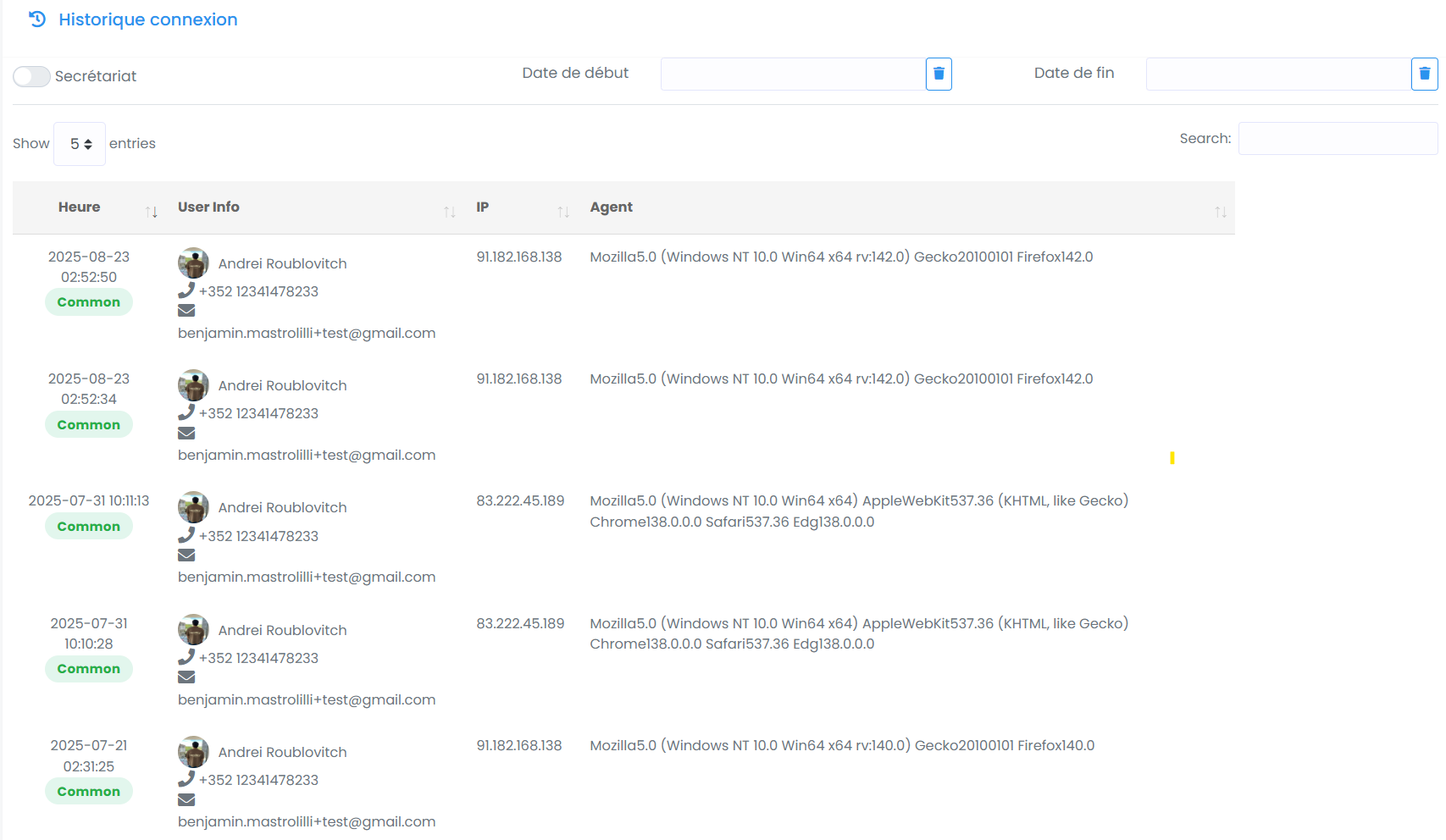Focus the Date de début field

(792, 74)
